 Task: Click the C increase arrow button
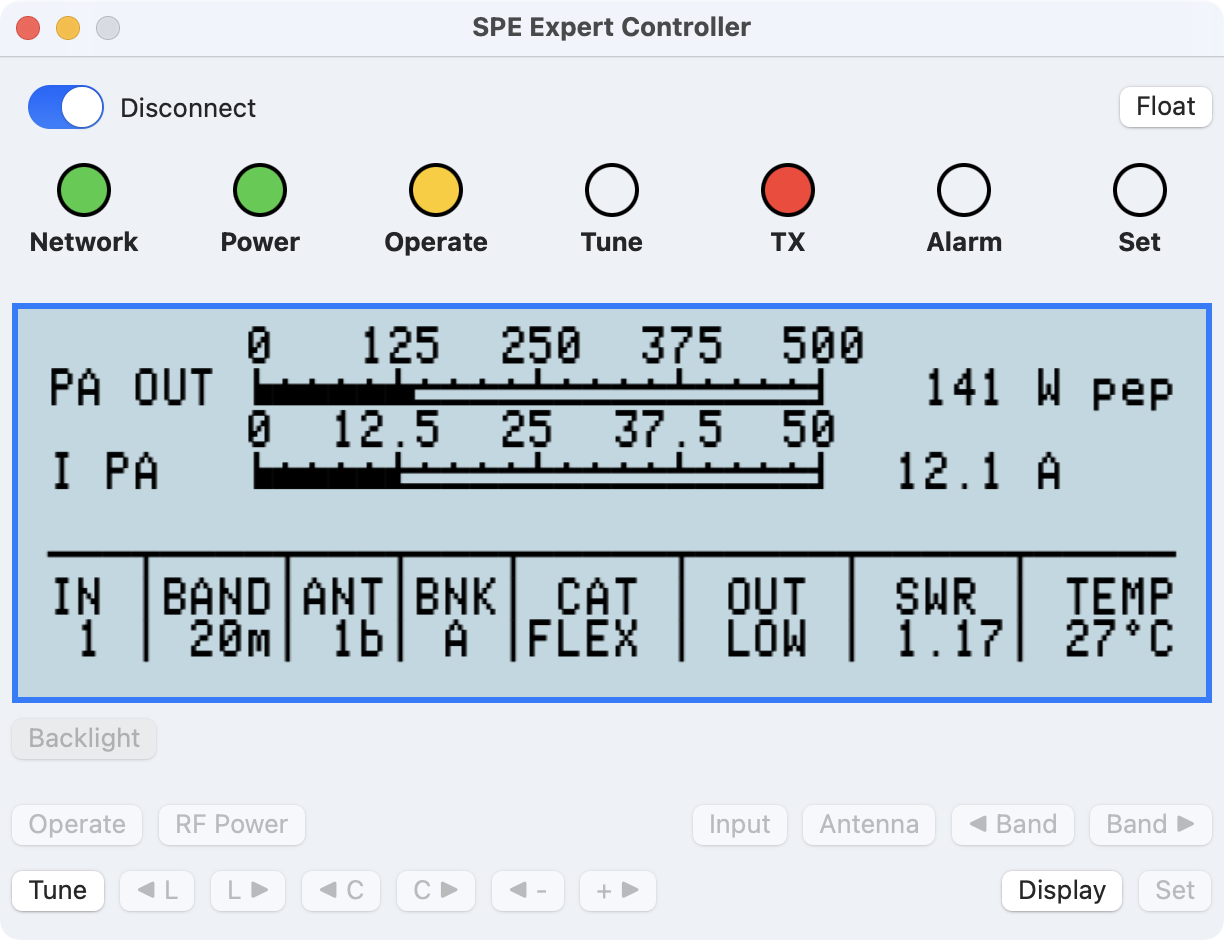(436, 890)
